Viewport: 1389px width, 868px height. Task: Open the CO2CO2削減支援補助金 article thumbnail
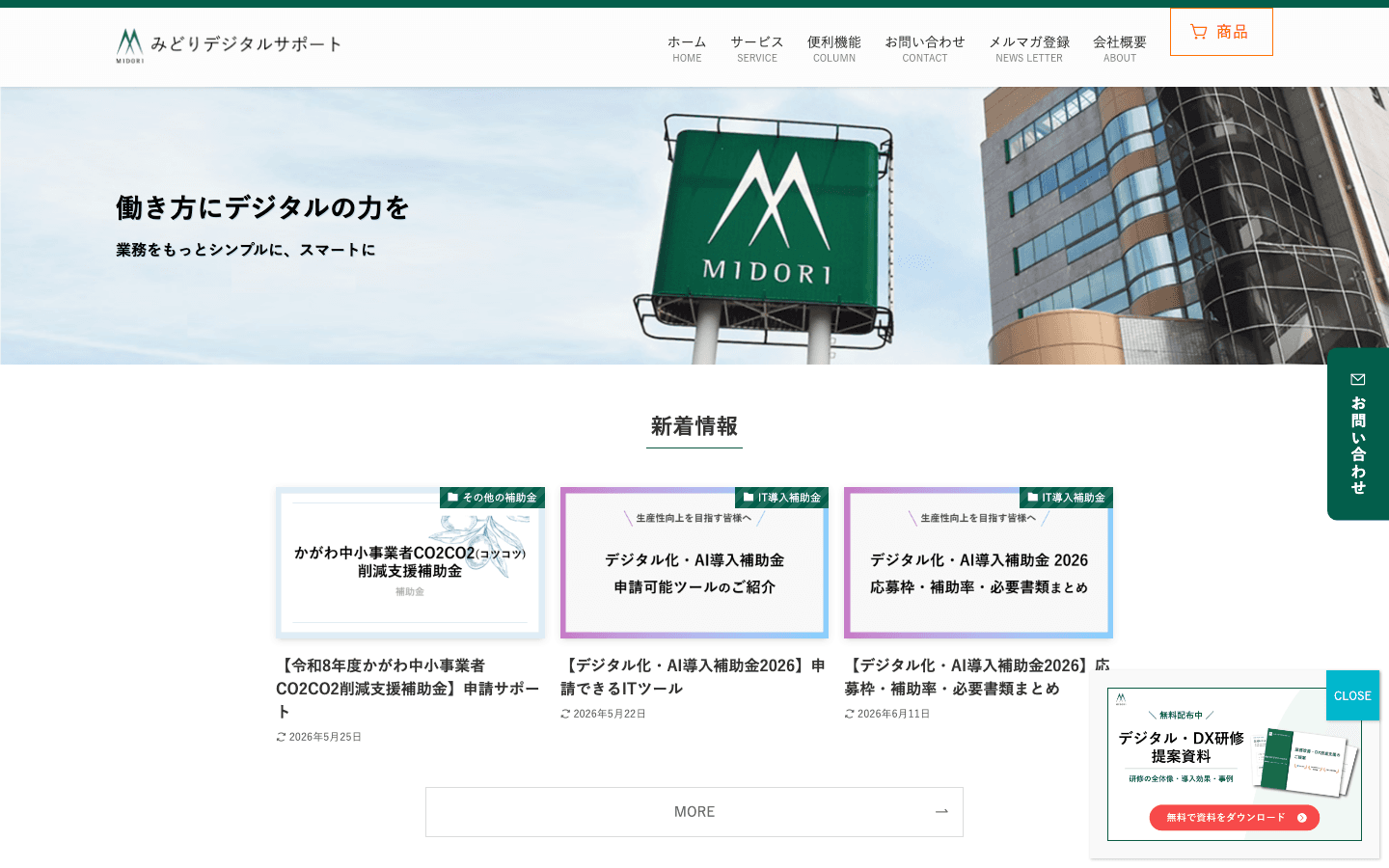click(410, 563)
